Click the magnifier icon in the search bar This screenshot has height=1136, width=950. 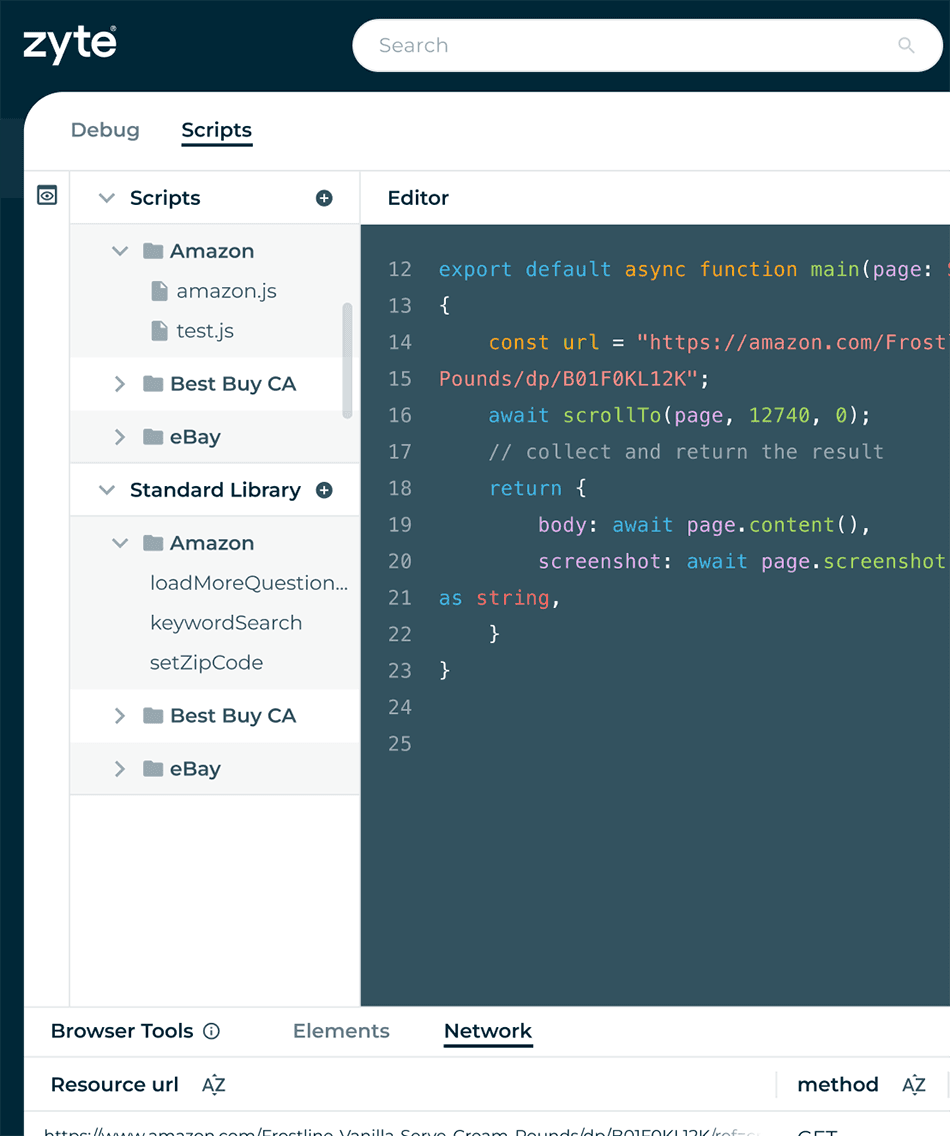[906, 45]
